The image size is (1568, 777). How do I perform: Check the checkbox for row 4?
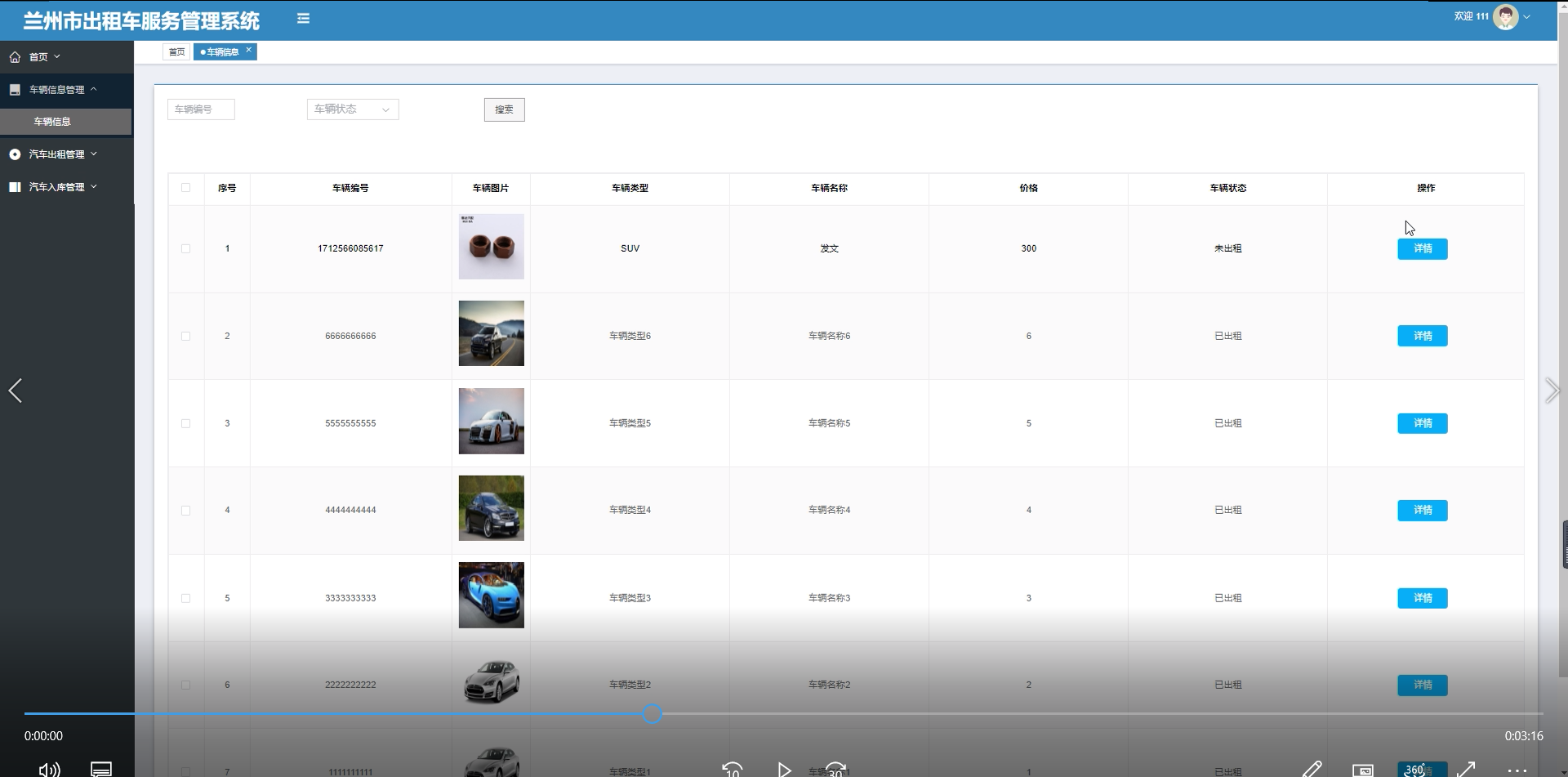185,511
